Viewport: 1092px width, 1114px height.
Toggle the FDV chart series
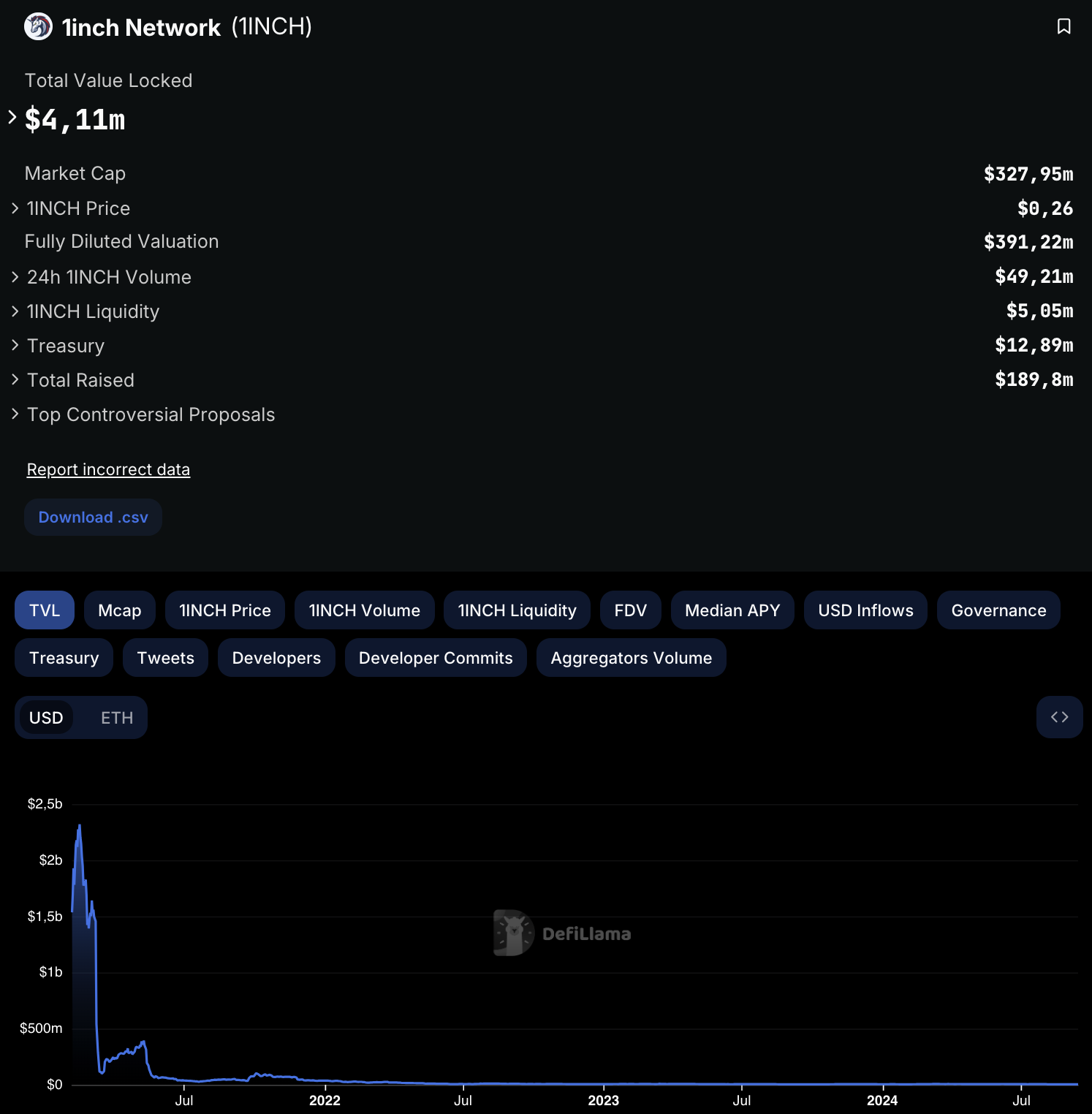click(x=631, y=610)
